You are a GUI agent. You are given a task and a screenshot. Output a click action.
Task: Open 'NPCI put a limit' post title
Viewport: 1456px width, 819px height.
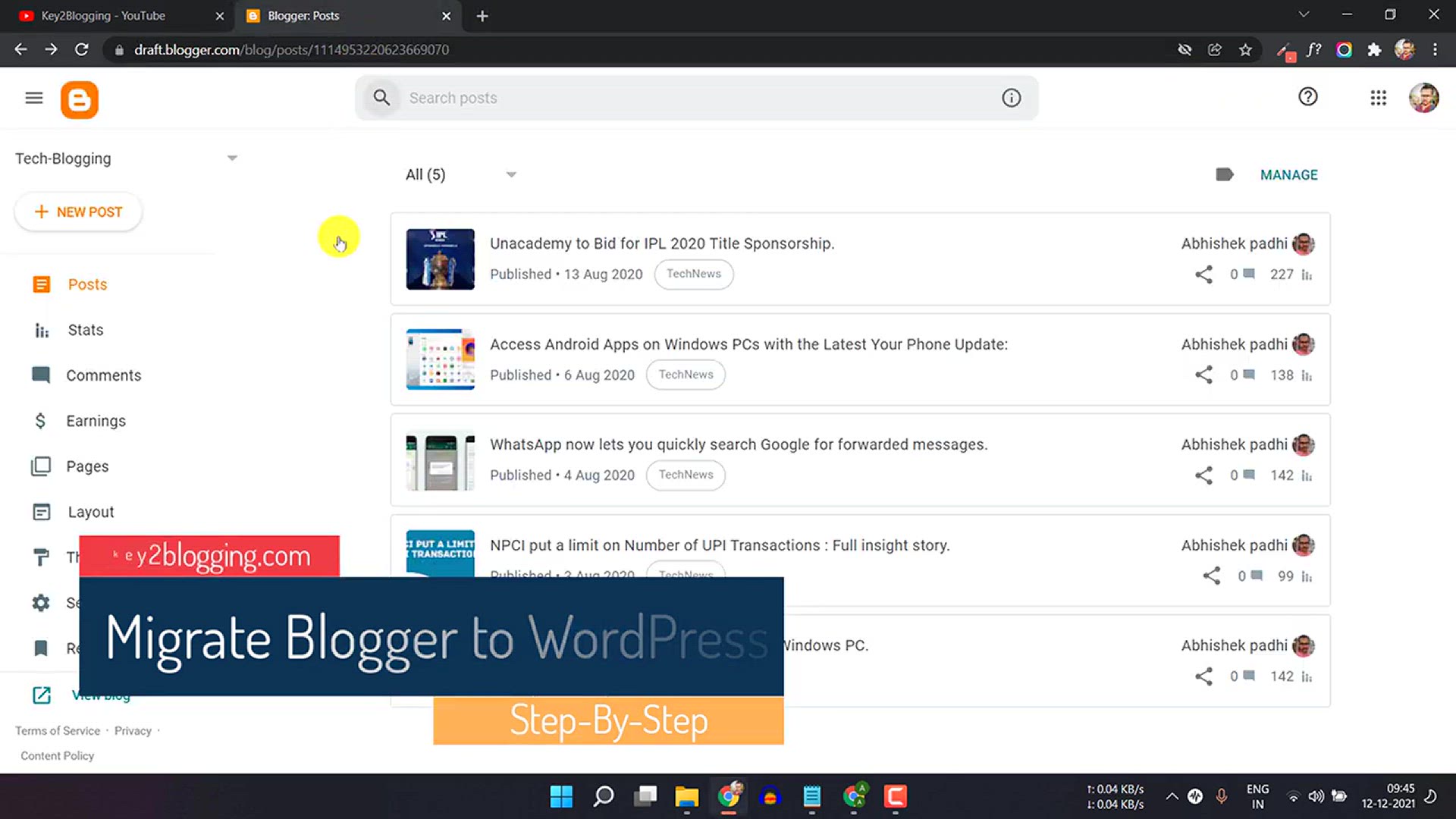(720, 545)
